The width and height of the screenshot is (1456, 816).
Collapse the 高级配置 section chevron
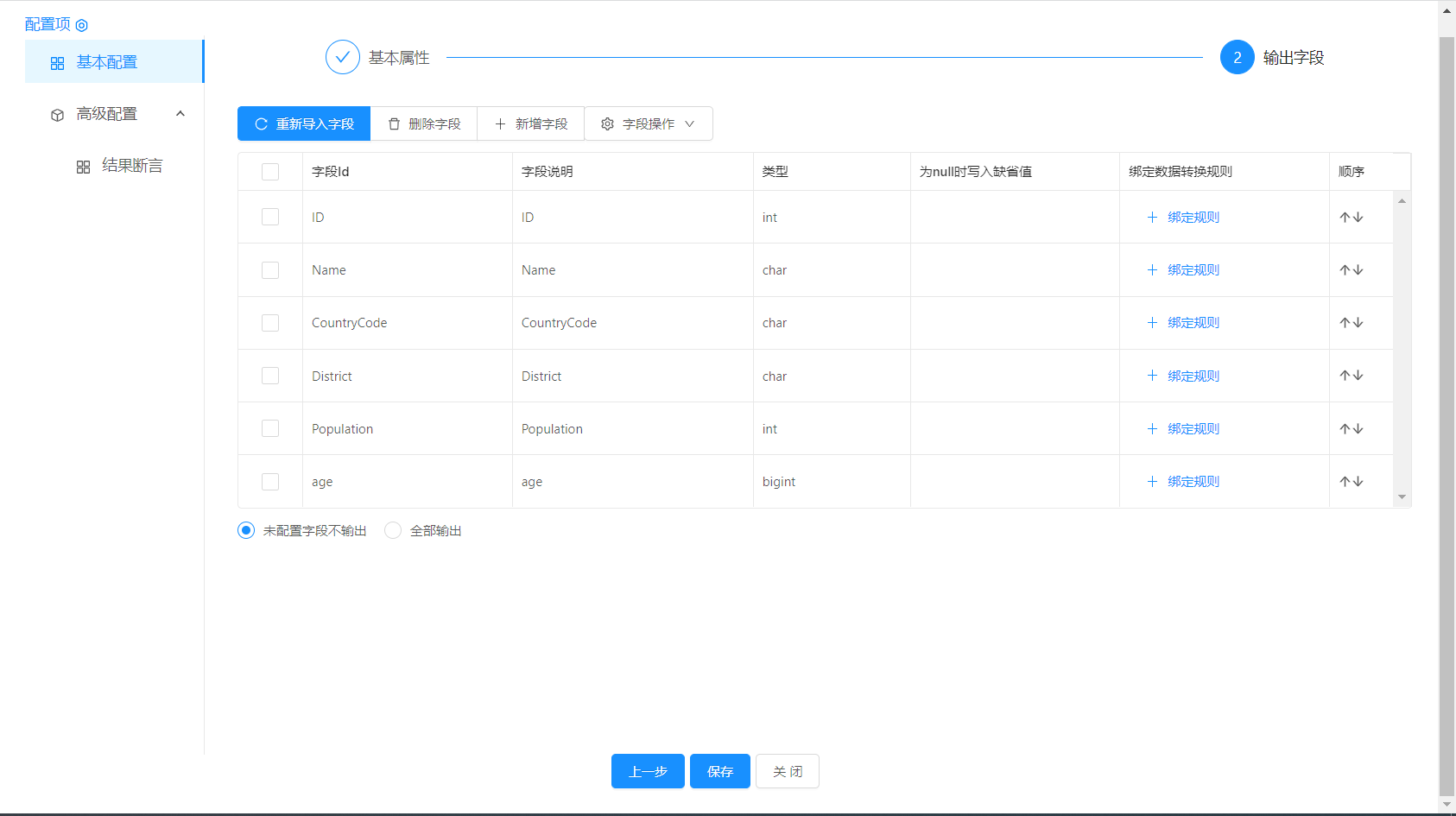pos(180,114)
